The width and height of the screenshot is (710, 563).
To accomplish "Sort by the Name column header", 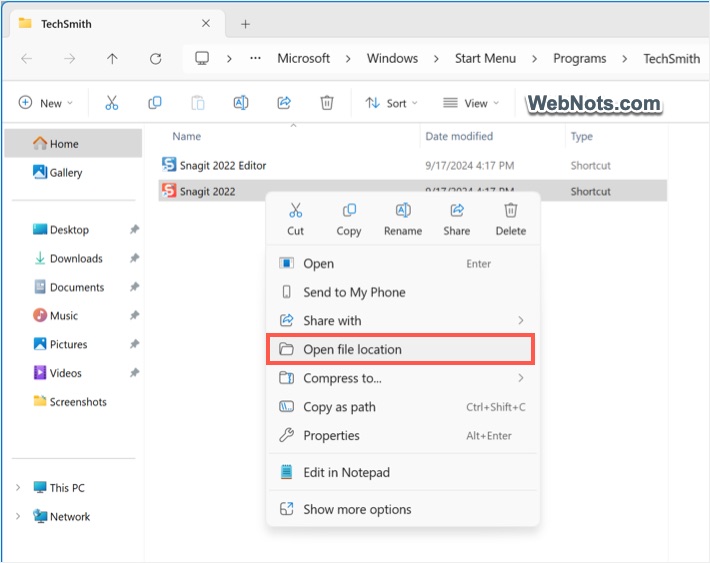I will pyautogui.click(x=187, y=136).
